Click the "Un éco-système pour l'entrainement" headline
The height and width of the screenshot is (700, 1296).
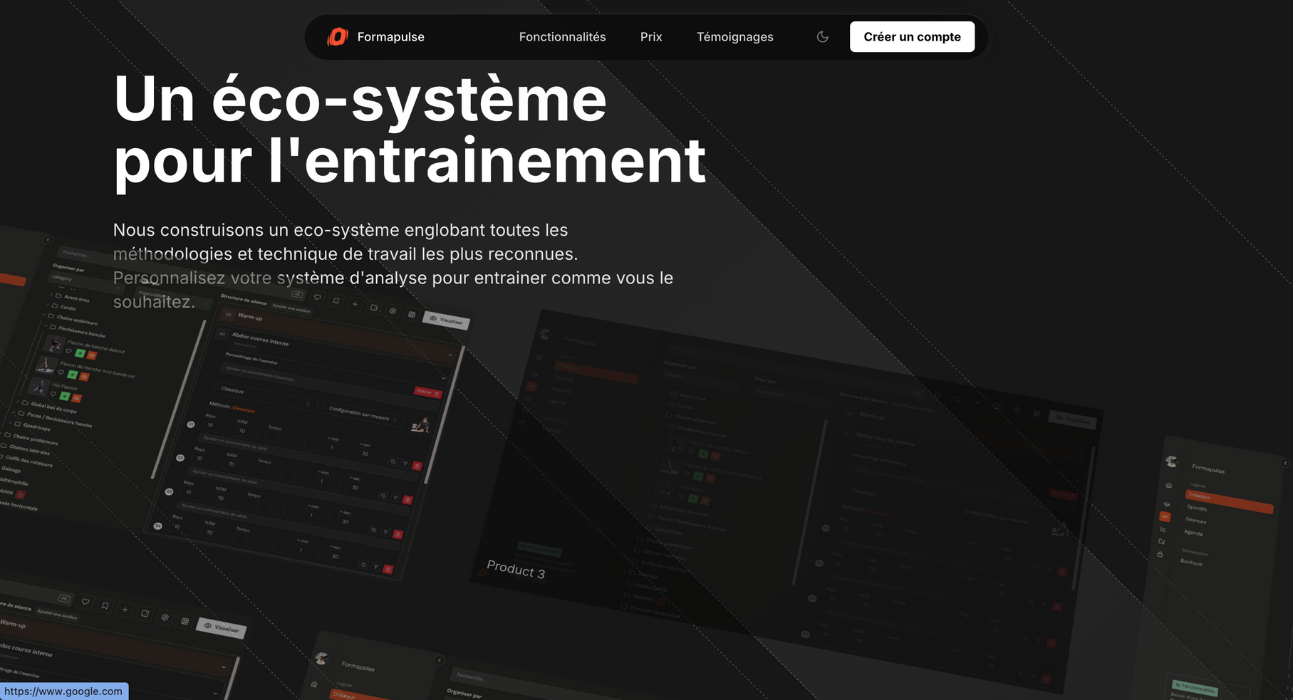click(x=410, y=129)
